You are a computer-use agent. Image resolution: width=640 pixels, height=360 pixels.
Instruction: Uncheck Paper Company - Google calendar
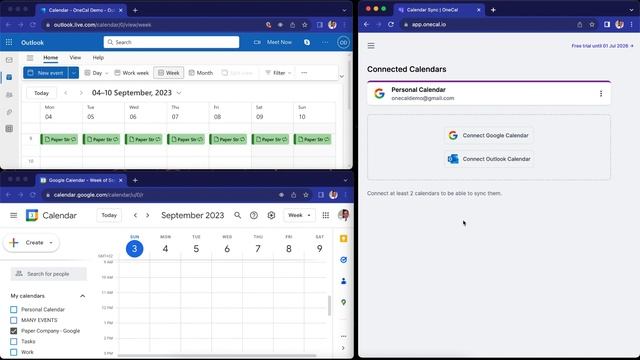click(x=13, y=331)
